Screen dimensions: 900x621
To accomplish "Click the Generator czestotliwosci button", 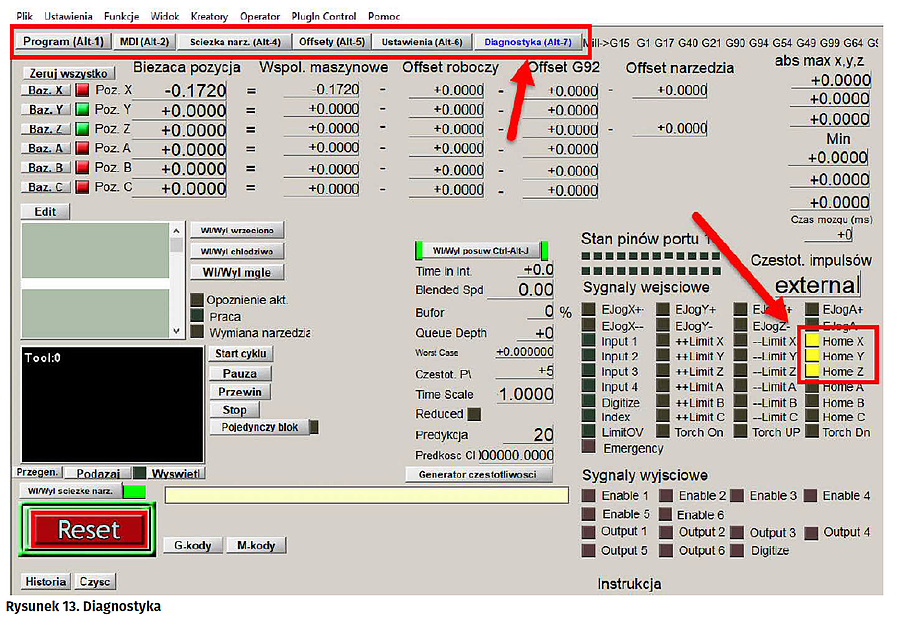I will pos(478,474).
